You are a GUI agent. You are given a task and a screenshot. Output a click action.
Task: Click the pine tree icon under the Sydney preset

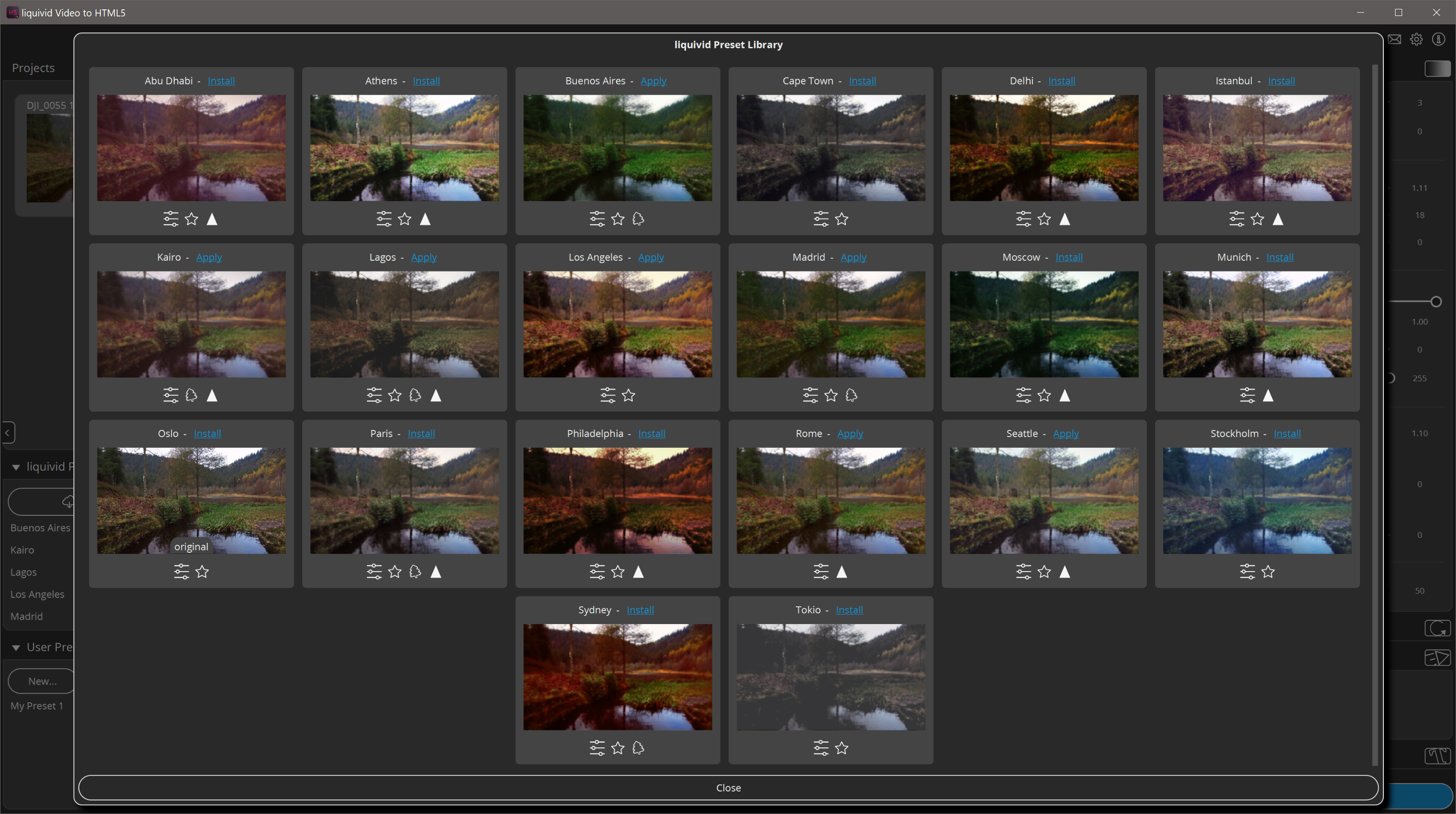(638, 748)
